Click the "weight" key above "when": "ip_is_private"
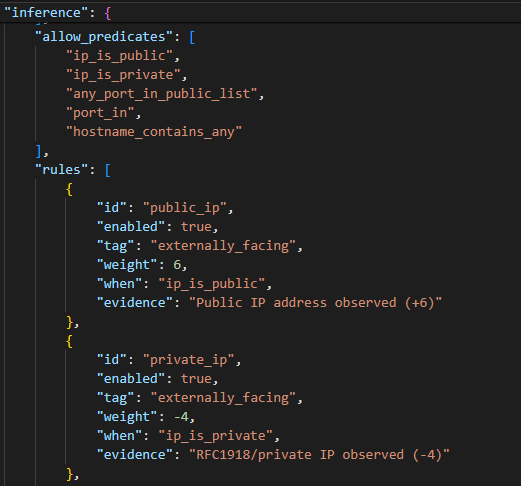 (127, 417)
